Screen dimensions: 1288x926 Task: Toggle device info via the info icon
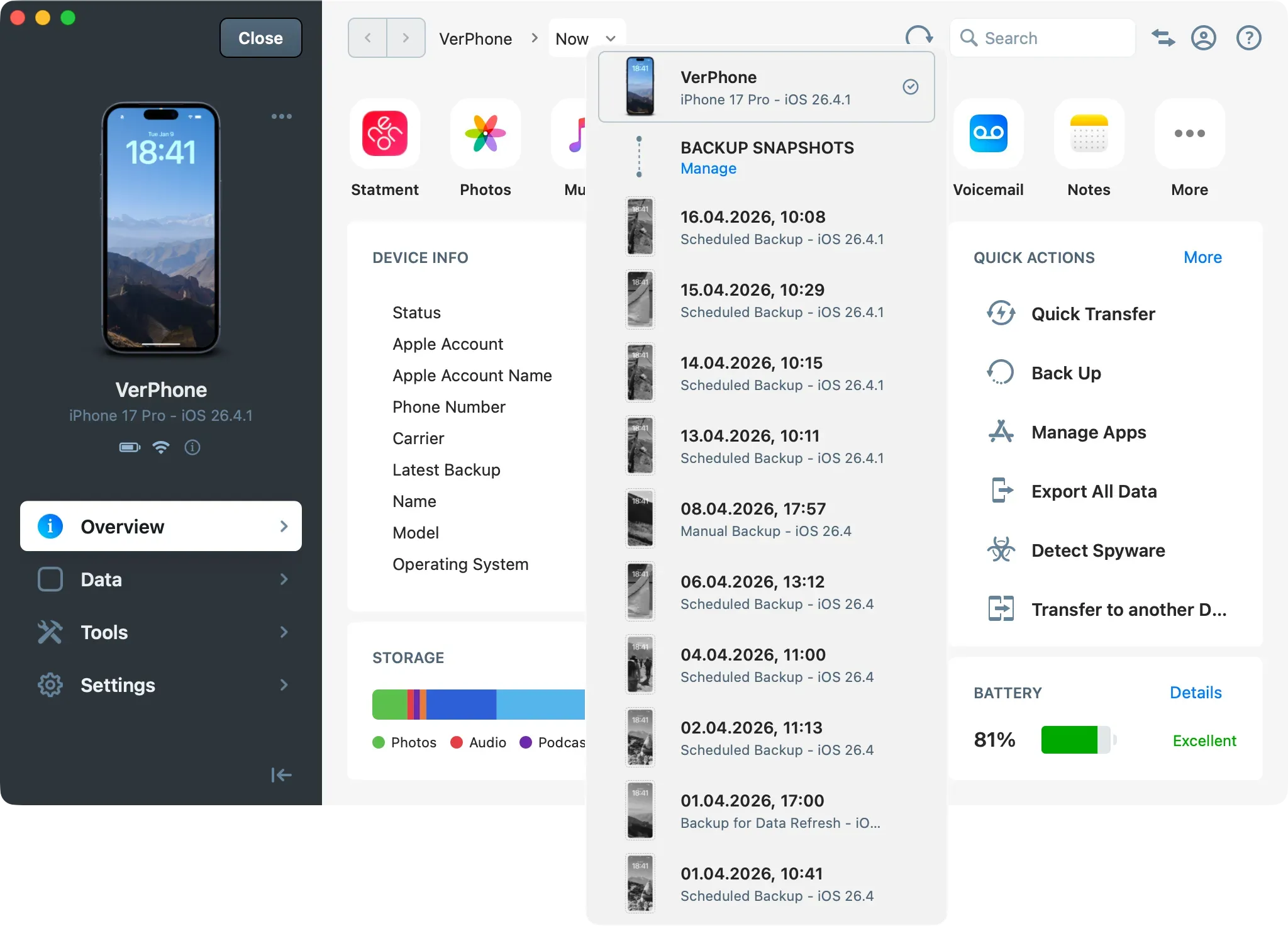point(192,447)
